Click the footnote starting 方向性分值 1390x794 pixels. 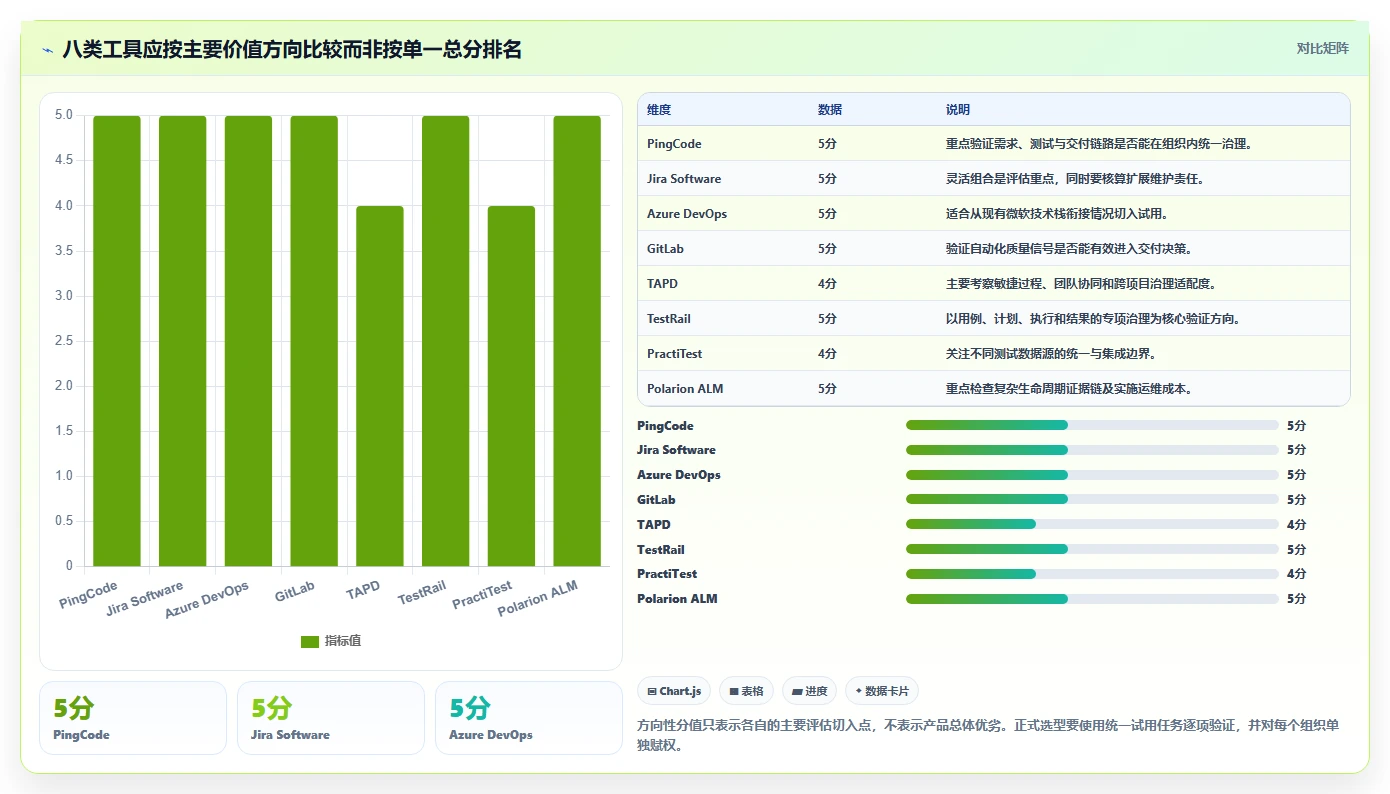tap(988, 735)
